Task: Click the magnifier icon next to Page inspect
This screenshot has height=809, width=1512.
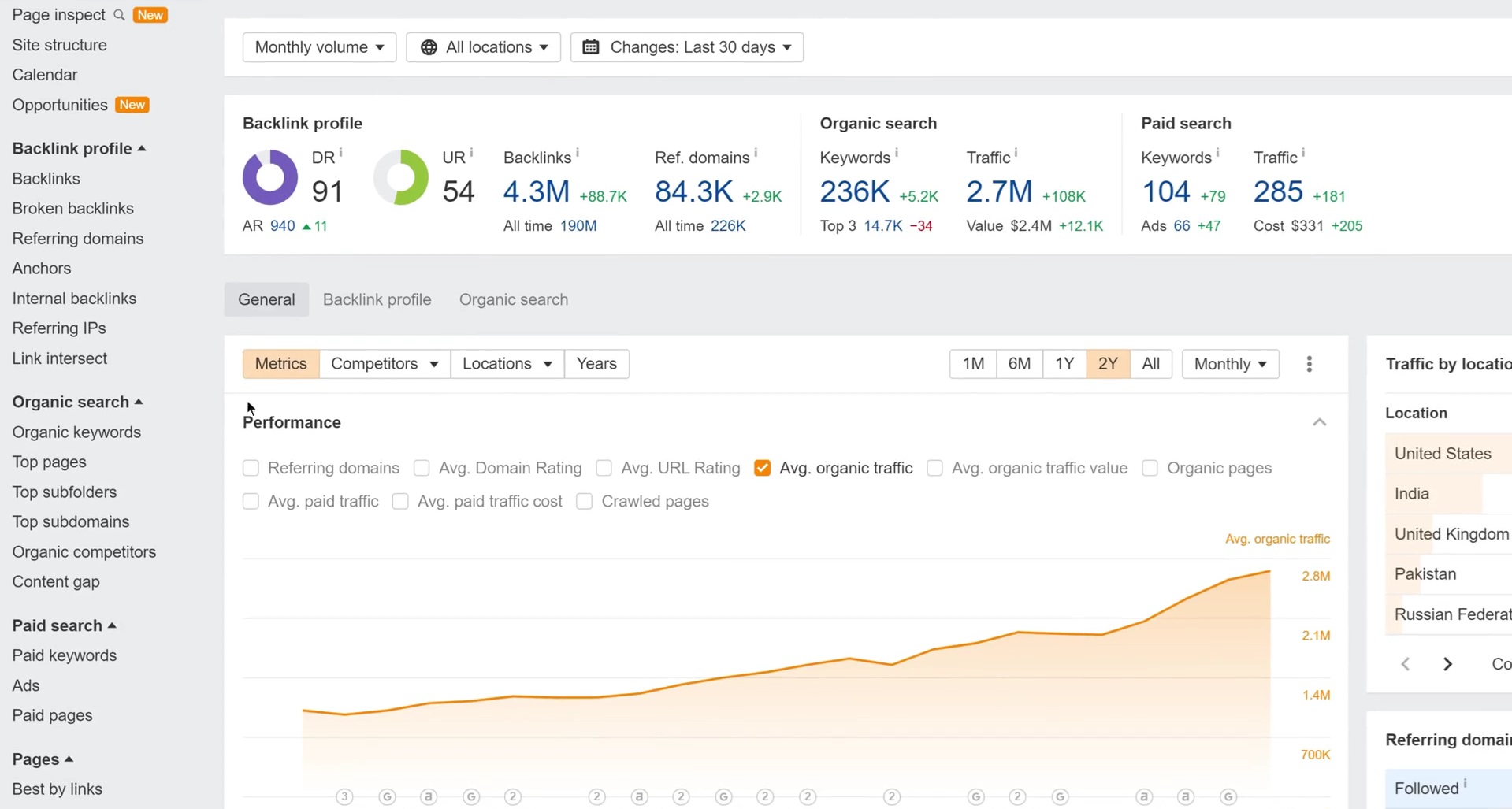Action: (119, 15)
